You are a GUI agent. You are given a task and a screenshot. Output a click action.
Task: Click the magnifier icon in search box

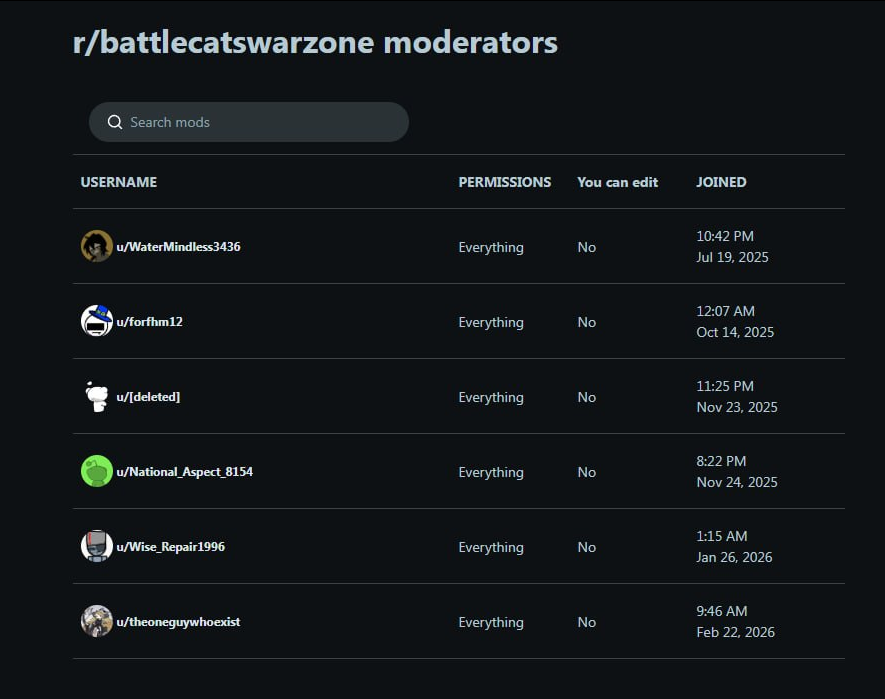(115, 122)
